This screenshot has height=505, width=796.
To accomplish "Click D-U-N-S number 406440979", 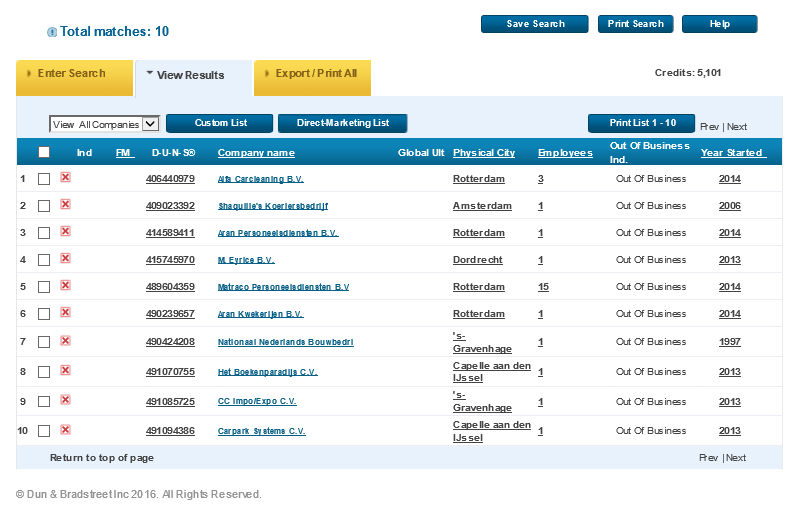I will (170, 179).
